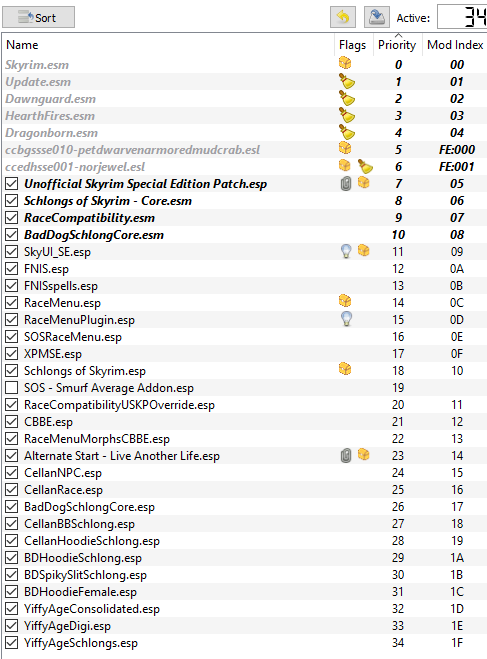
Task: Click the paperclip flag of Unofficial Skyrim Patch
Action: pos(346,184)
